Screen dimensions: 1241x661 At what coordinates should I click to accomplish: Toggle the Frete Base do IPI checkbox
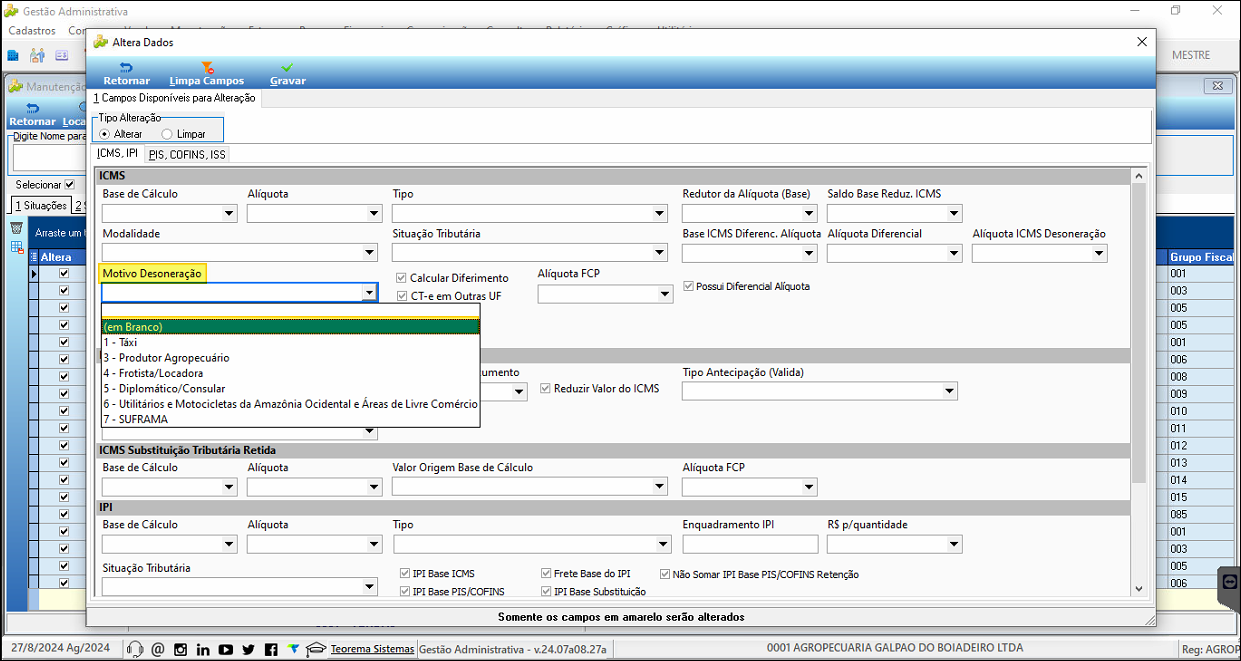tap(546, 574)
